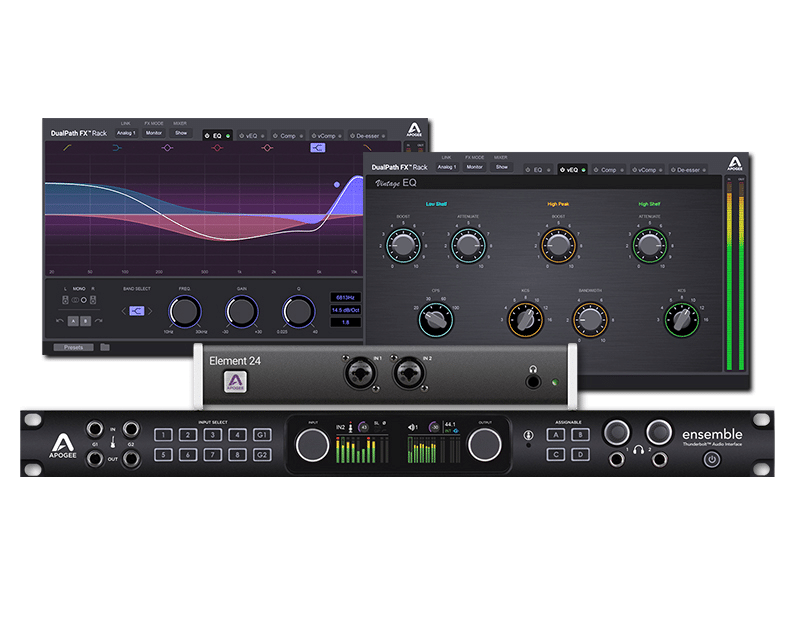Viewport: 800px width, 618px height.
Task: Switch to the Comp tab in Vintage EQ window
Action: (608, 170)
